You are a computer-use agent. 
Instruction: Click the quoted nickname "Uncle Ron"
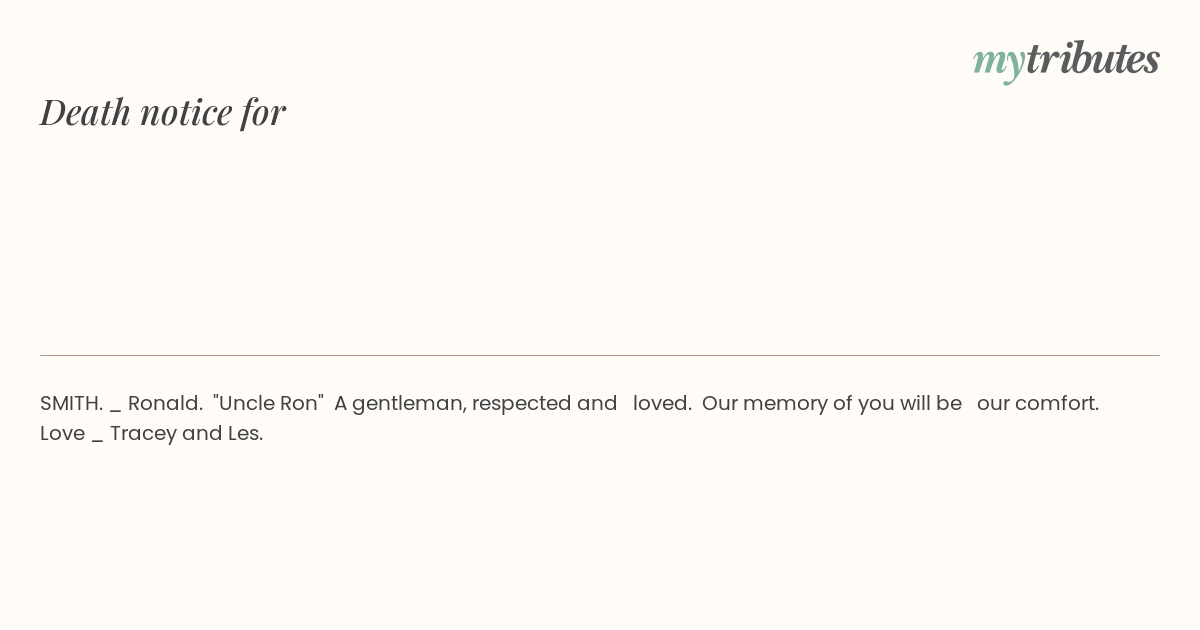268,403
